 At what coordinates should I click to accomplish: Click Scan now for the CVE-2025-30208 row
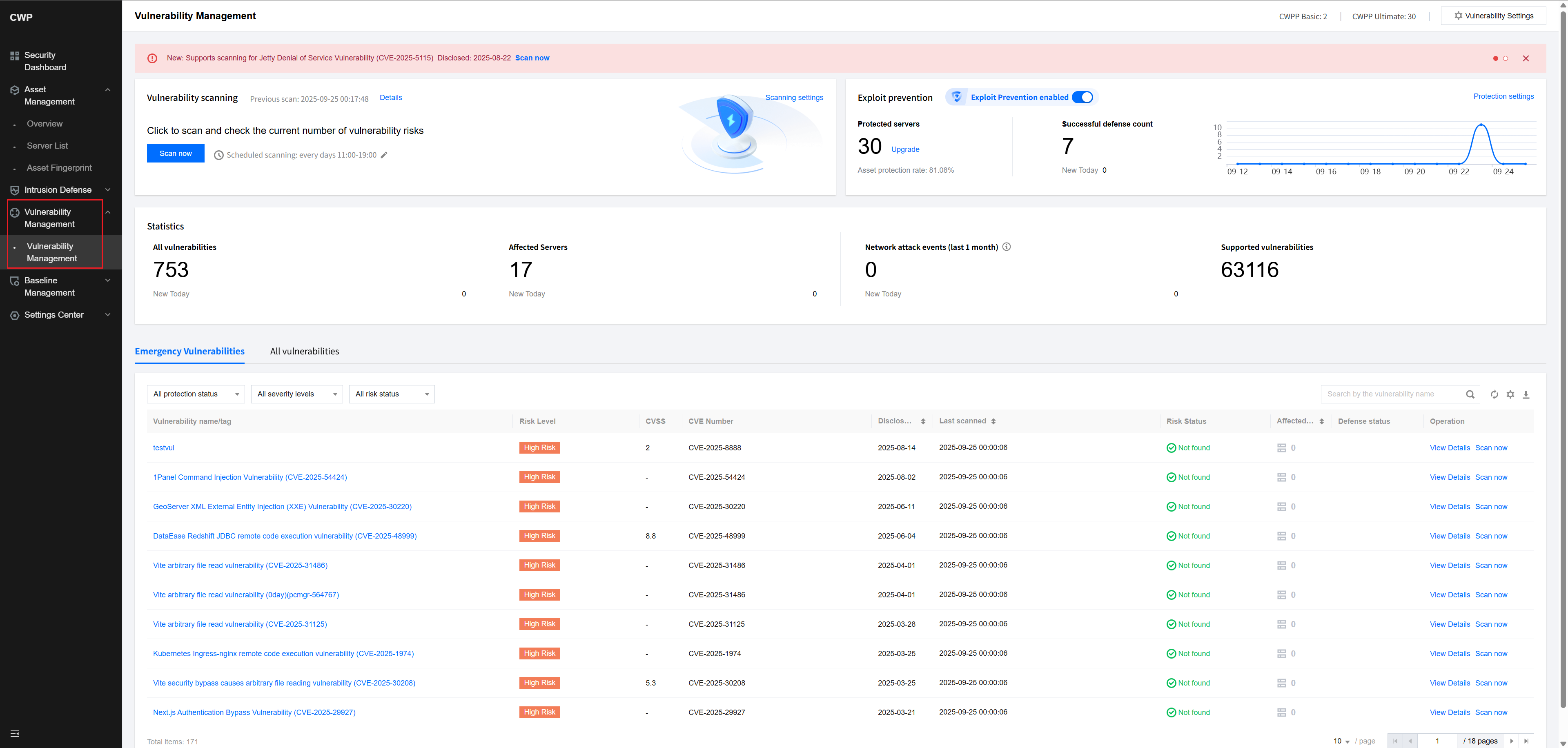pos(1491,683)
